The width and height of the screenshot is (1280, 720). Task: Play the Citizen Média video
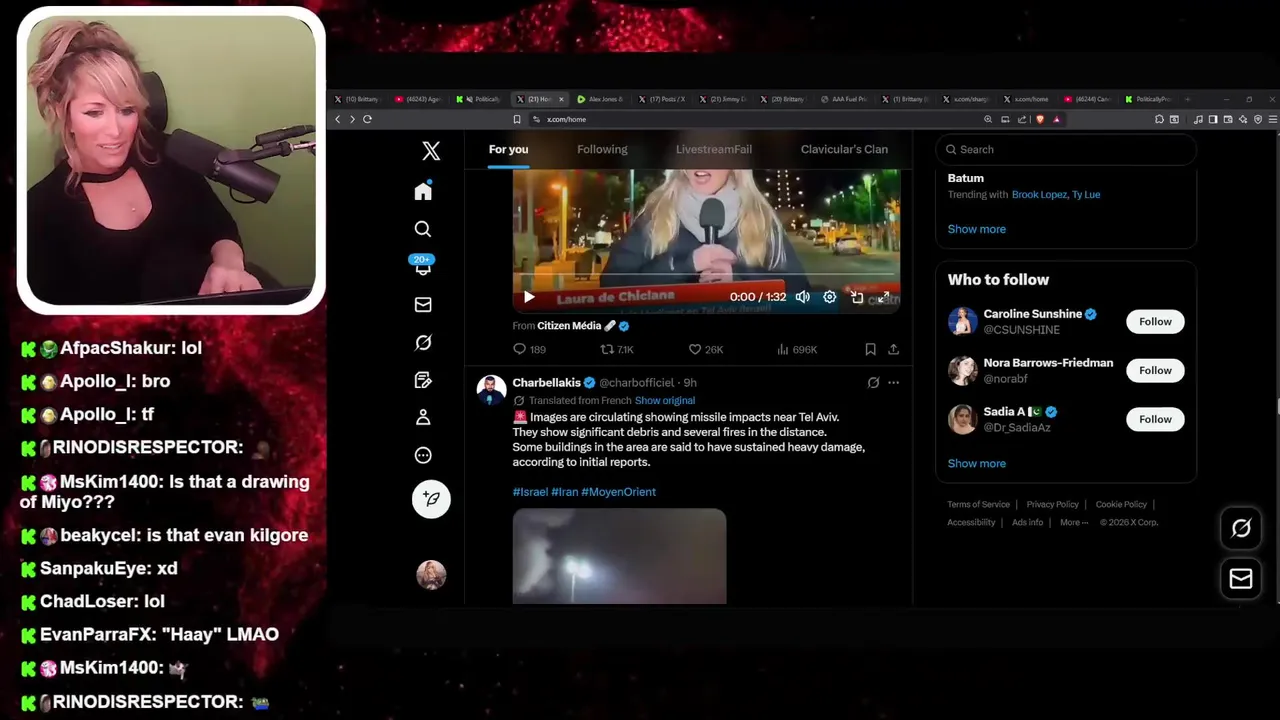pyautogui.click(x=529, y=297)
